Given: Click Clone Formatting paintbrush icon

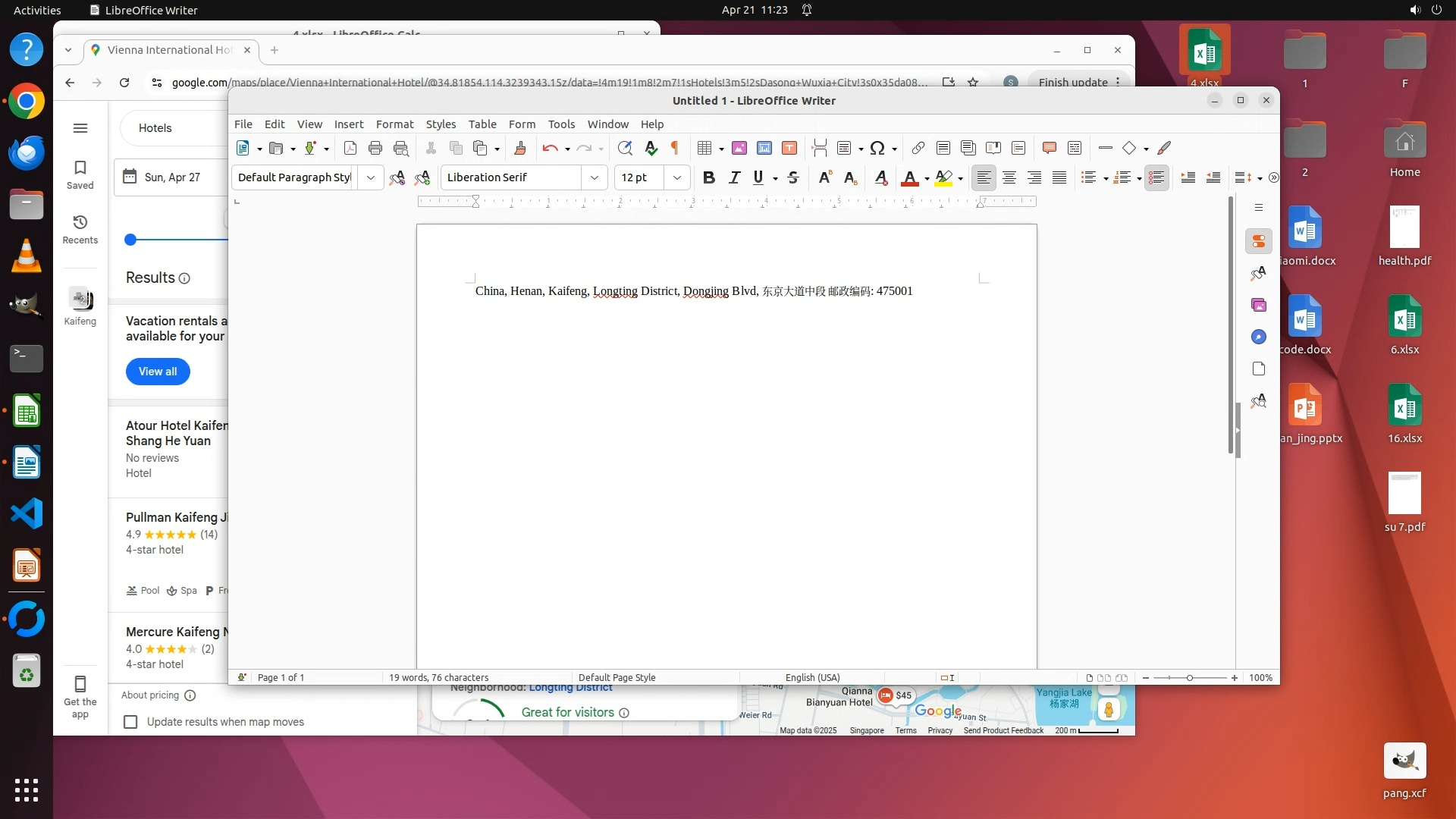Looking at the screenshot, I should tap(520, 148).
